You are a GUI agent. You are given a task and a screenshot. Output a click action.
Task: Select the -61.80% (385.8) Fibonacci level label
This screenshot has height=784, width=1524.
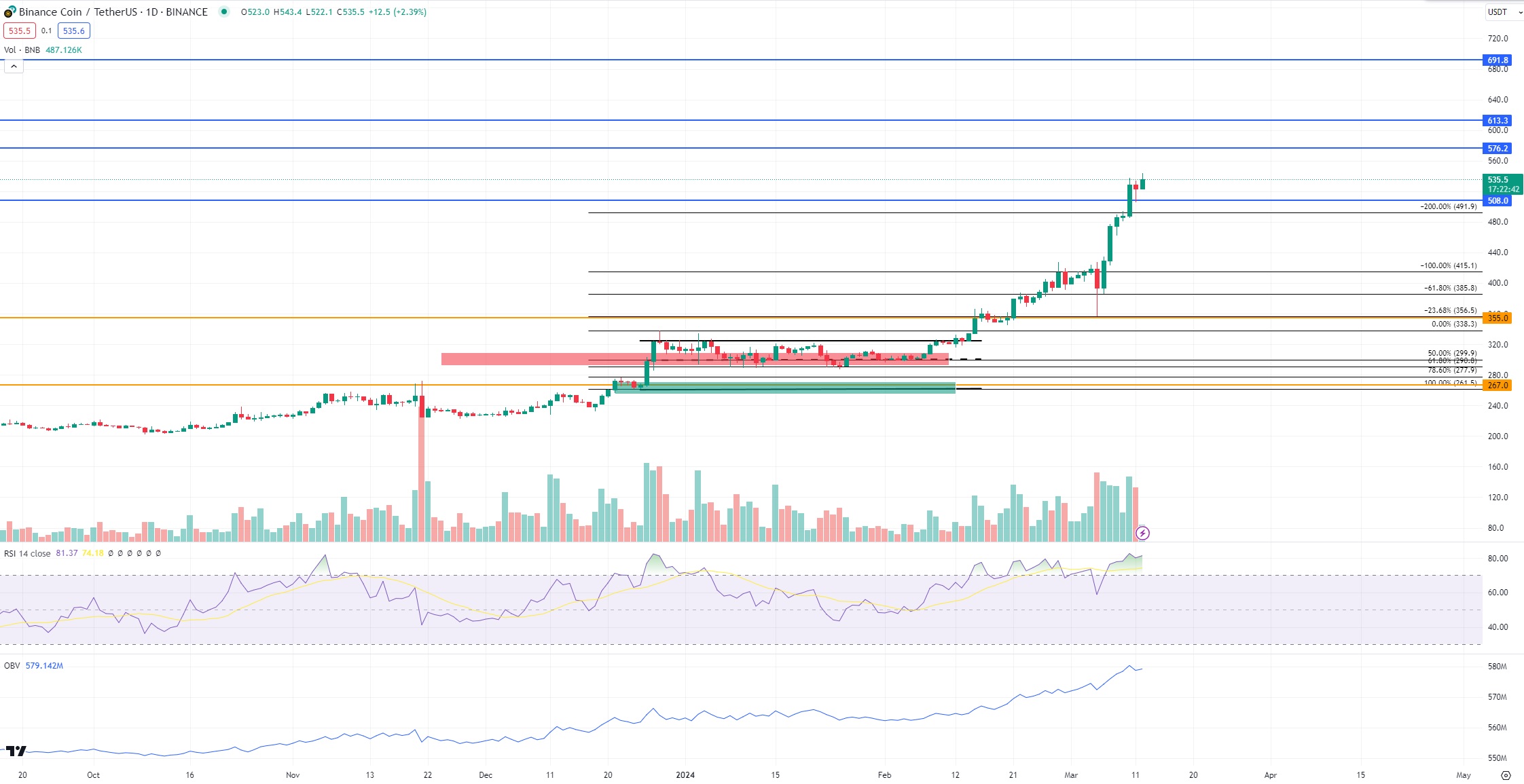click(x=1450, y=288)
